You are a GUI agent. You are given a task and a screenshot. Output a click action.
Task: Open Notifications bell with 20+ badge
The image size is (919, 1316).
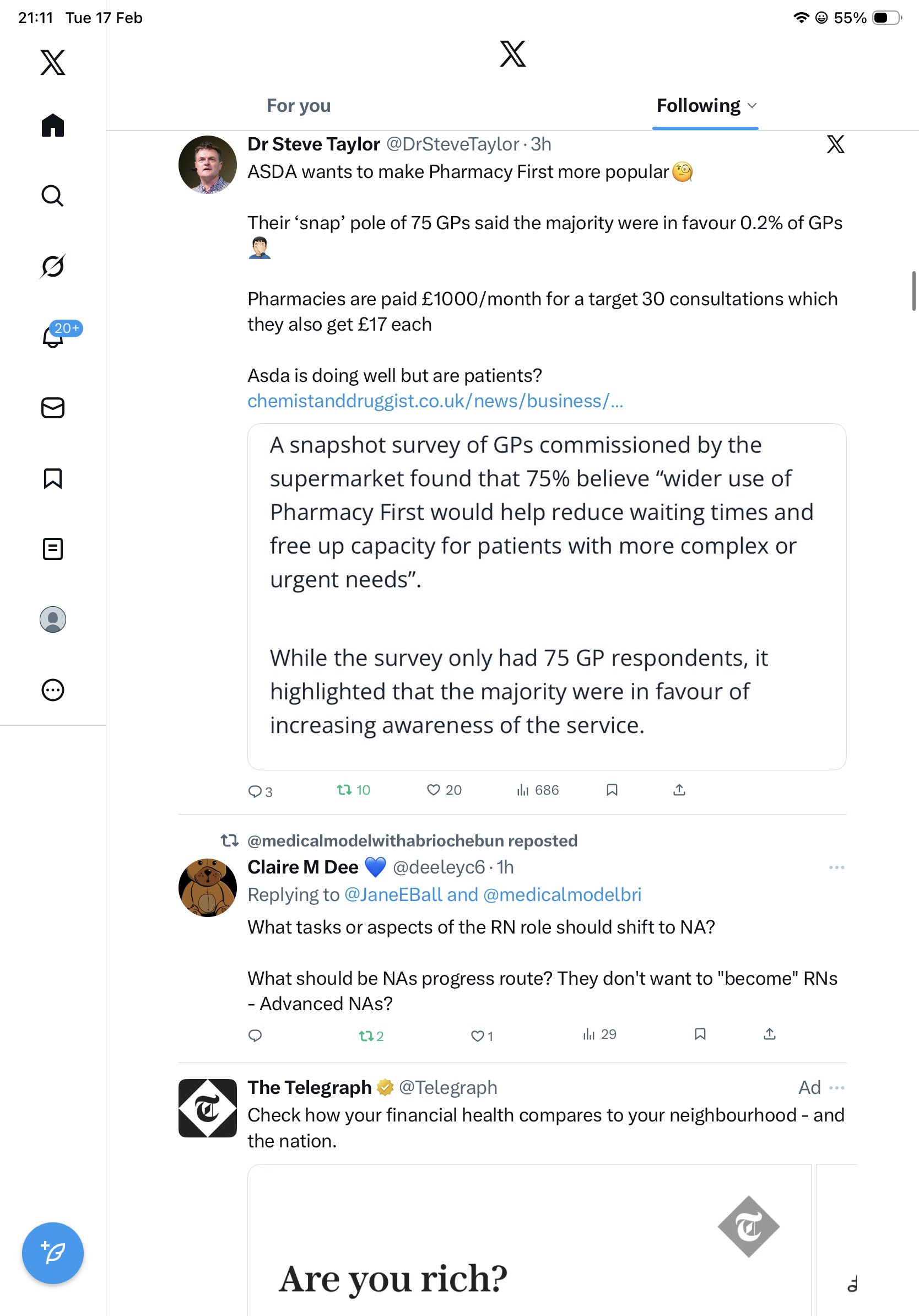pos(54,337)
